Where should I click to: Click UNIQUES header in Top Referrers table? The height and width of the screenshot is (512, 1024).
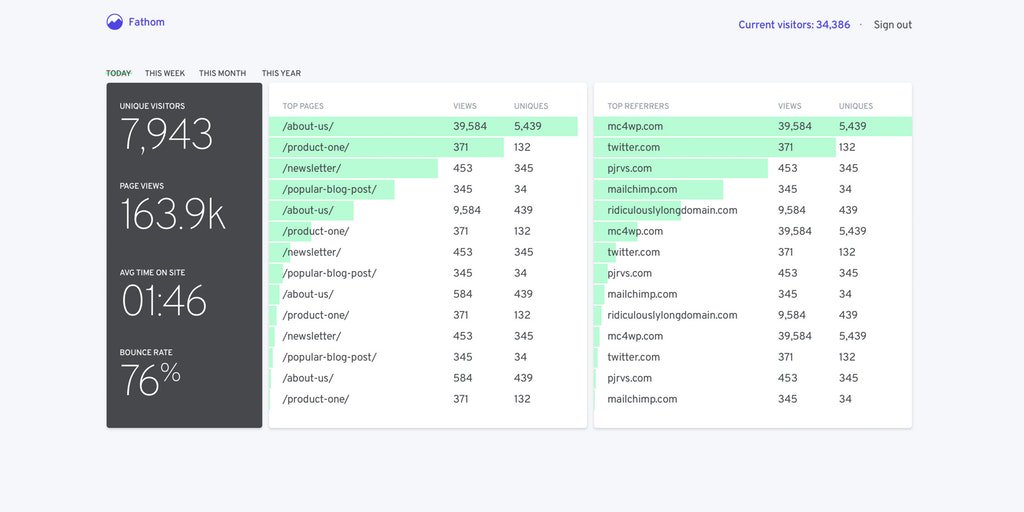pos(856,106)
